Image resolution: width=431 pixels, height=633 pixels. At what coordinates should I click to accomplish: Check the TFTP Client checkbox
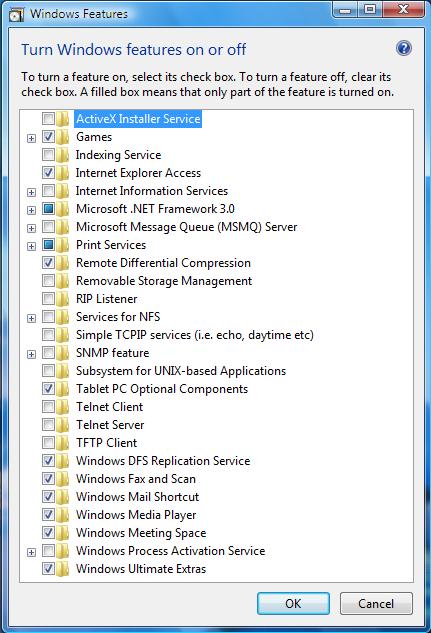[x=48, y=442]
